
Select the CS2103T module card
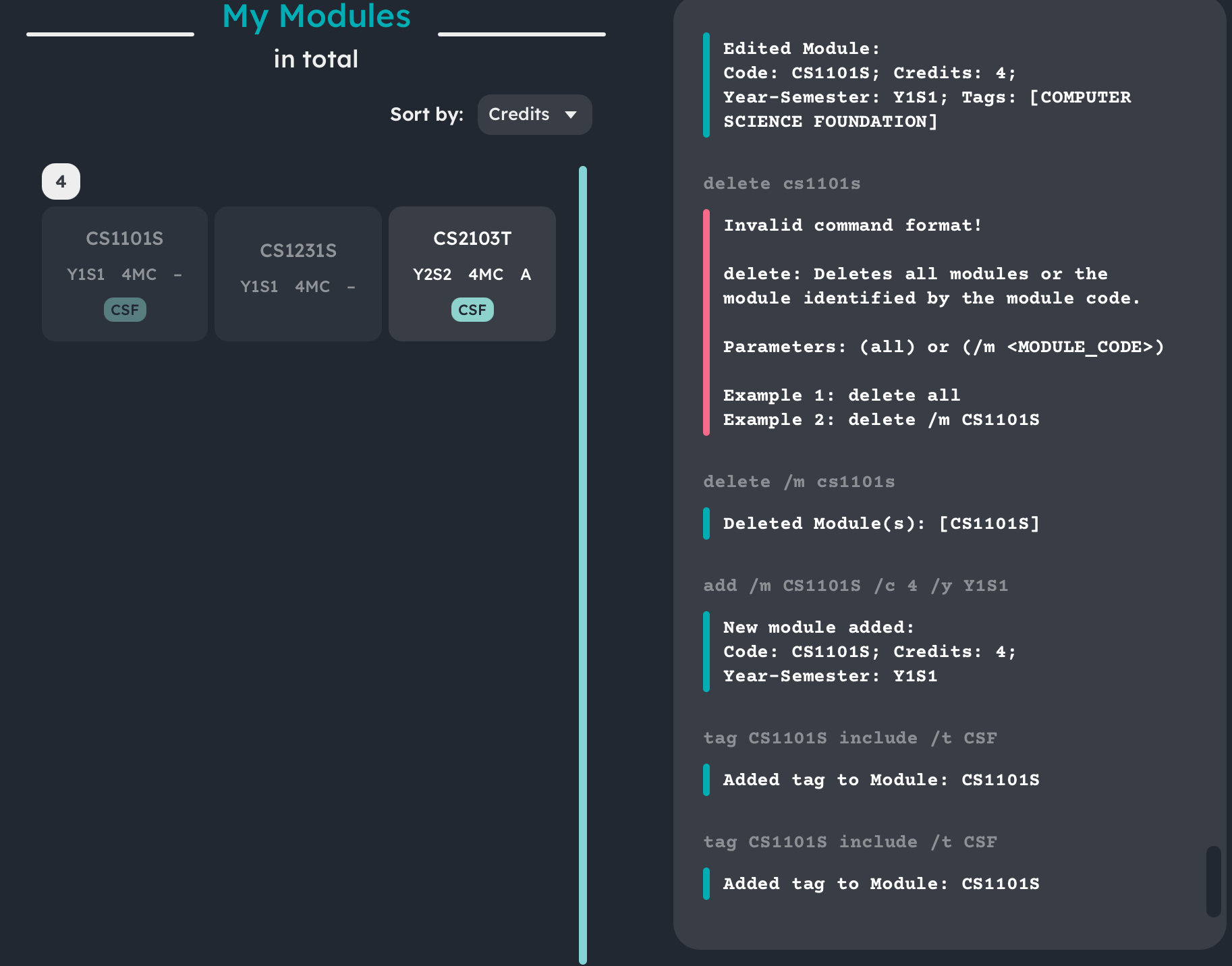coord(472,274)
